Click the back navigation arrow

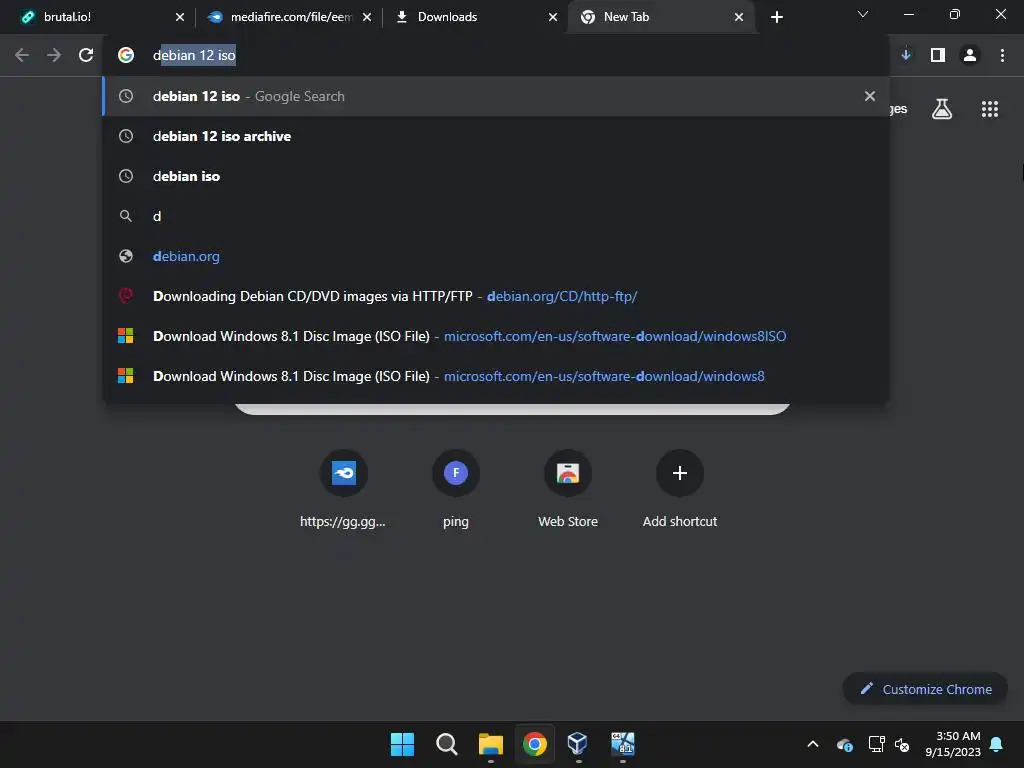22,56
